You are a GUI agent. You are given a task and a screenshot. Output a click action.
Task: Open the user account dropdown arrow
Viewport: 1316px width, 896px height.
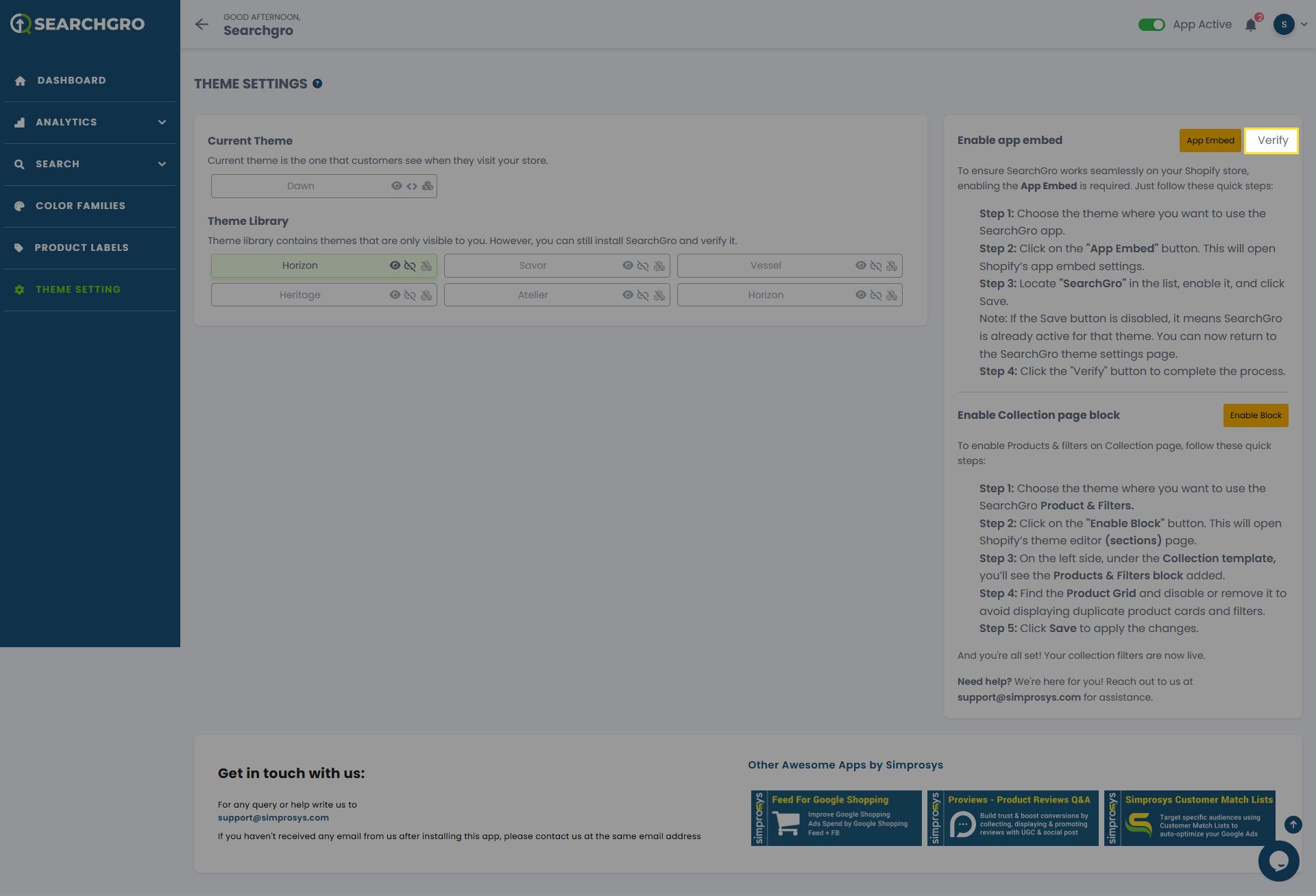point(1304,25)
